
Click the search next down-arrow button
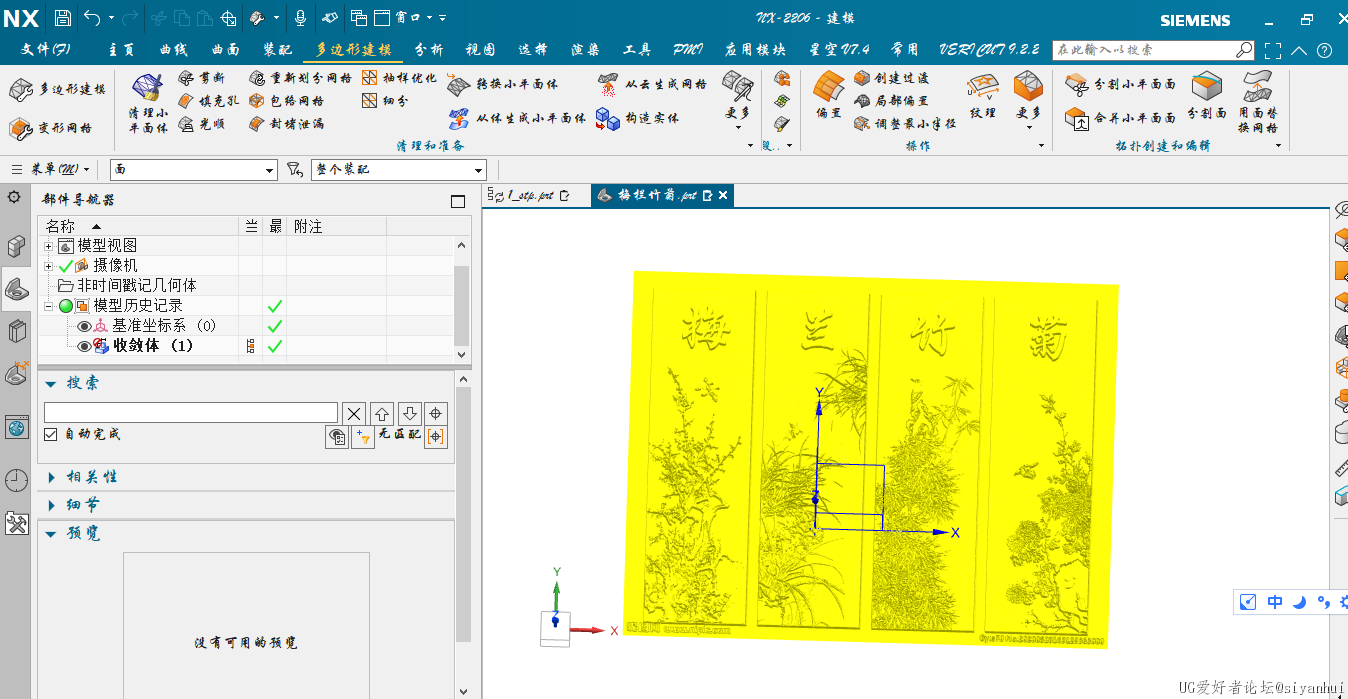[408, 413]
